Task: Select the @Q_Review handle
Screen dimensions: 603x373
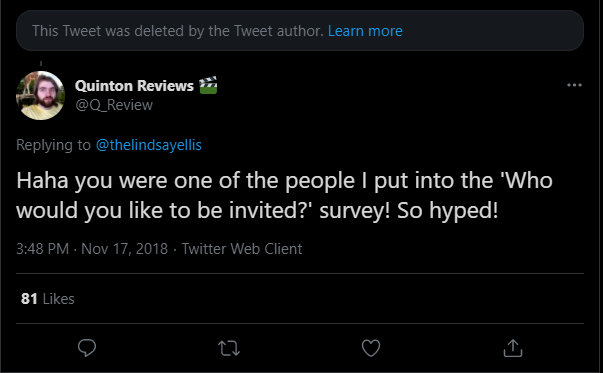Action: pos(114,105)
